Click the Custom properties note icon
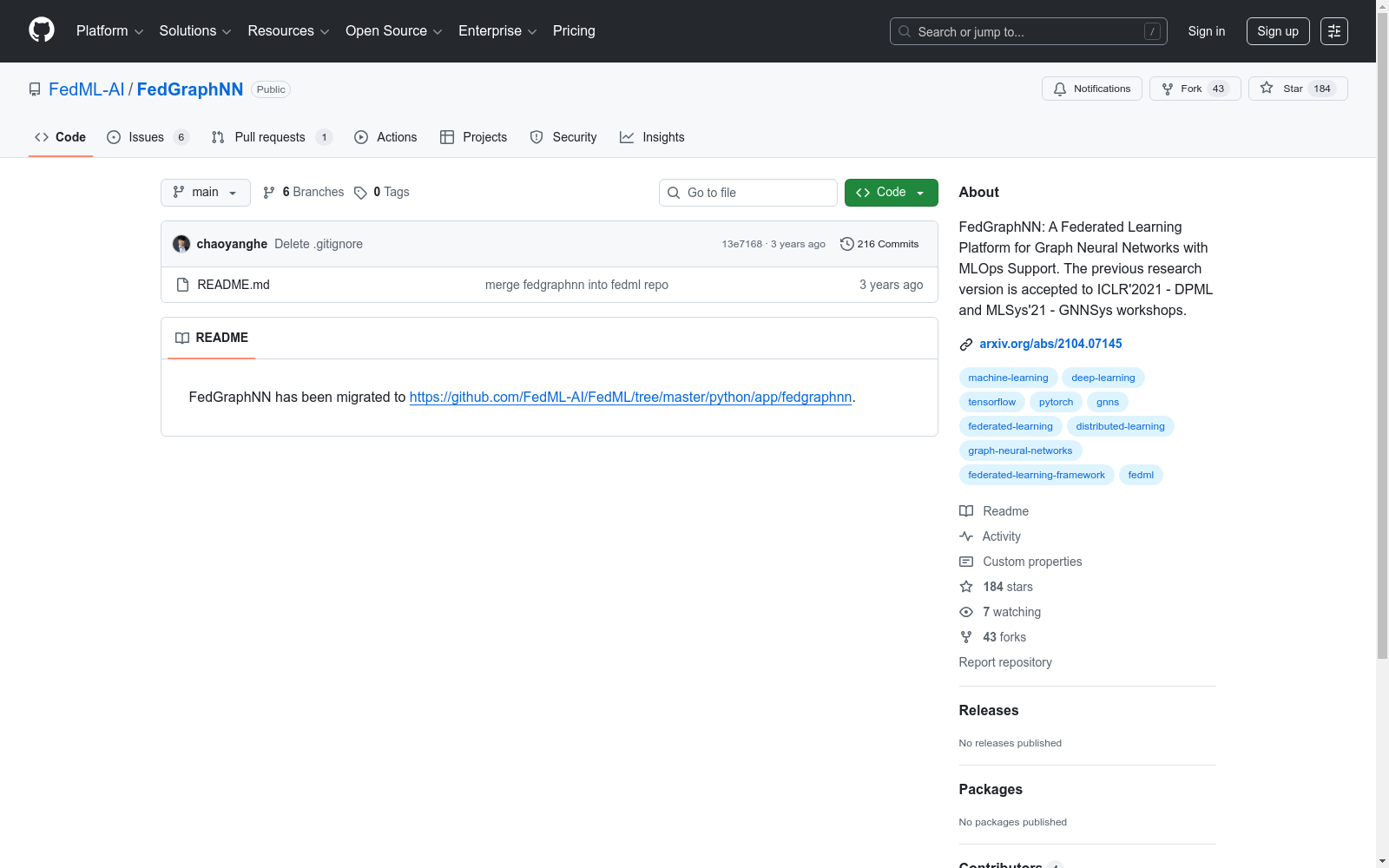Viewport: 1389px width, 868px height. (966, 562)
